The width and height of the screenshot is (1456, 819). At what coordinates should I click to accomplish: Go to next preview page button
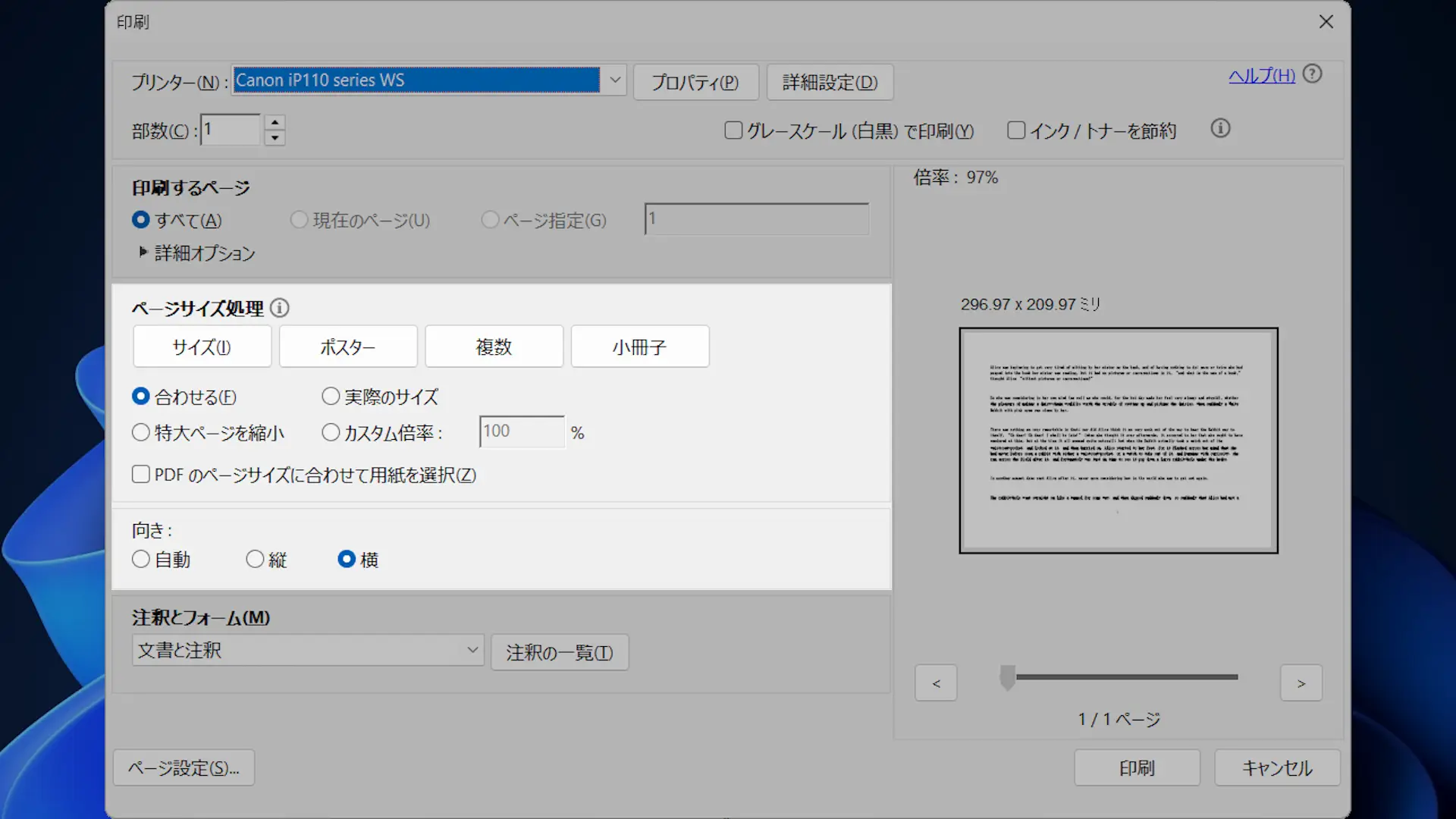[1301, 683]
